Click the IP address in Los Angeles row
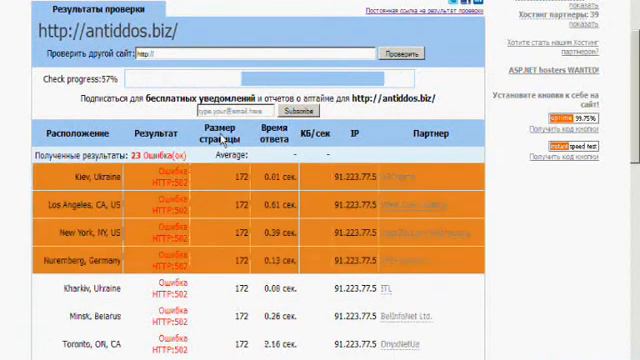This screenshot has width=640, height=360. 355,205
